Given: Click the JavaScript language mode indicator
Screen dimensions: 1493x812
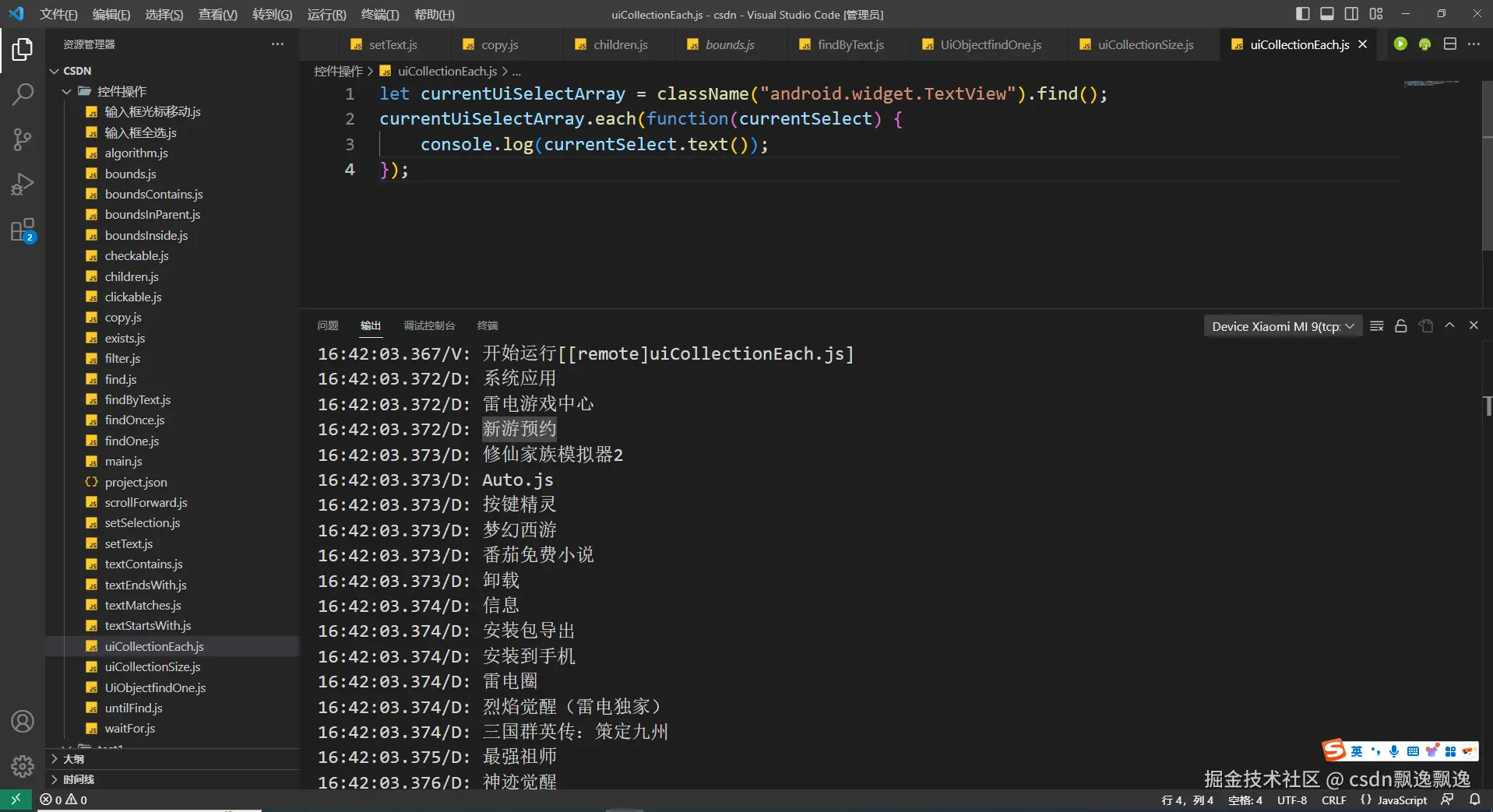Looking at the screenshot, I should click(1401, 800).
